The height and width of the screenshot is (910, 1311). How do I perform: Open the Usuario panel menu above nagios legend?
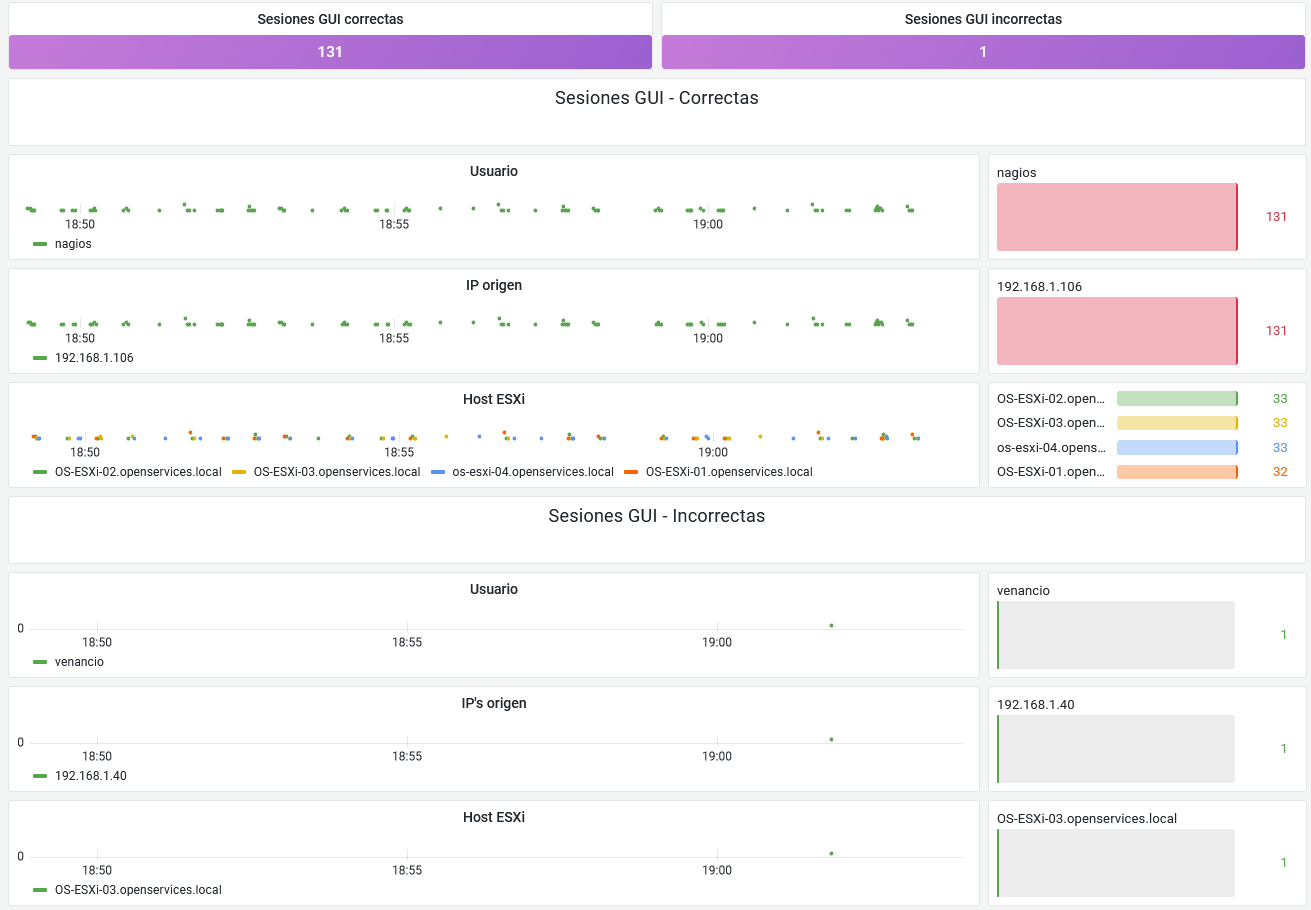[494, 171]
